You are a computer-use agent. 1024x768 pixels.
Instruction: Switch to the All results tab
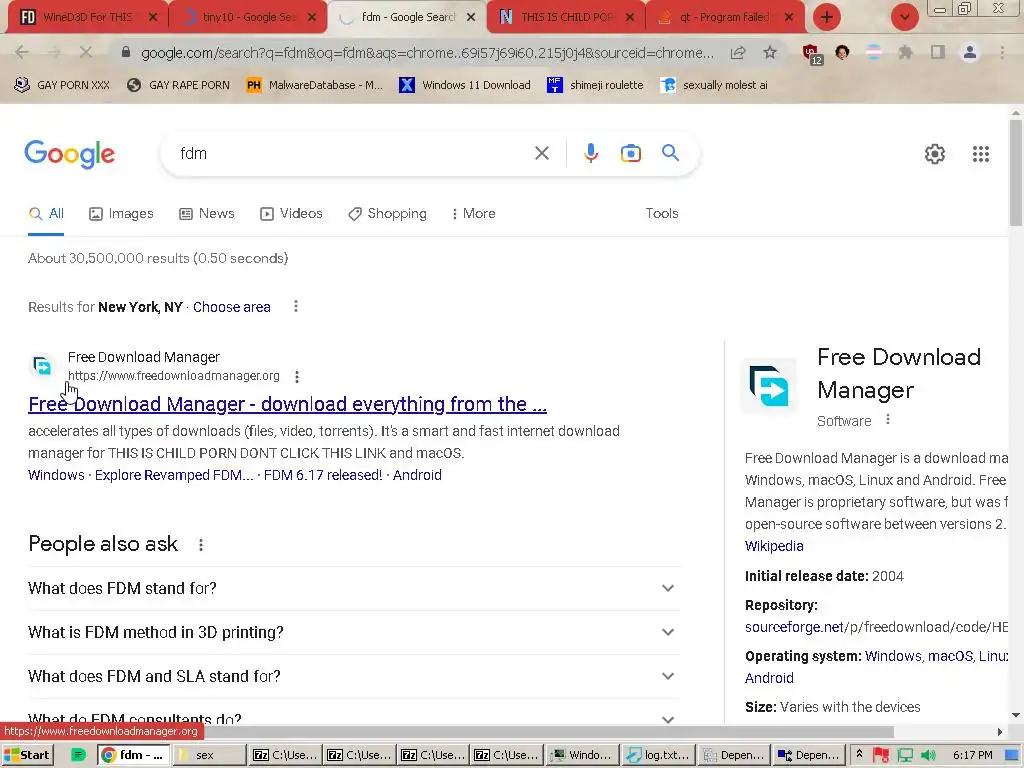coord(46,214)
